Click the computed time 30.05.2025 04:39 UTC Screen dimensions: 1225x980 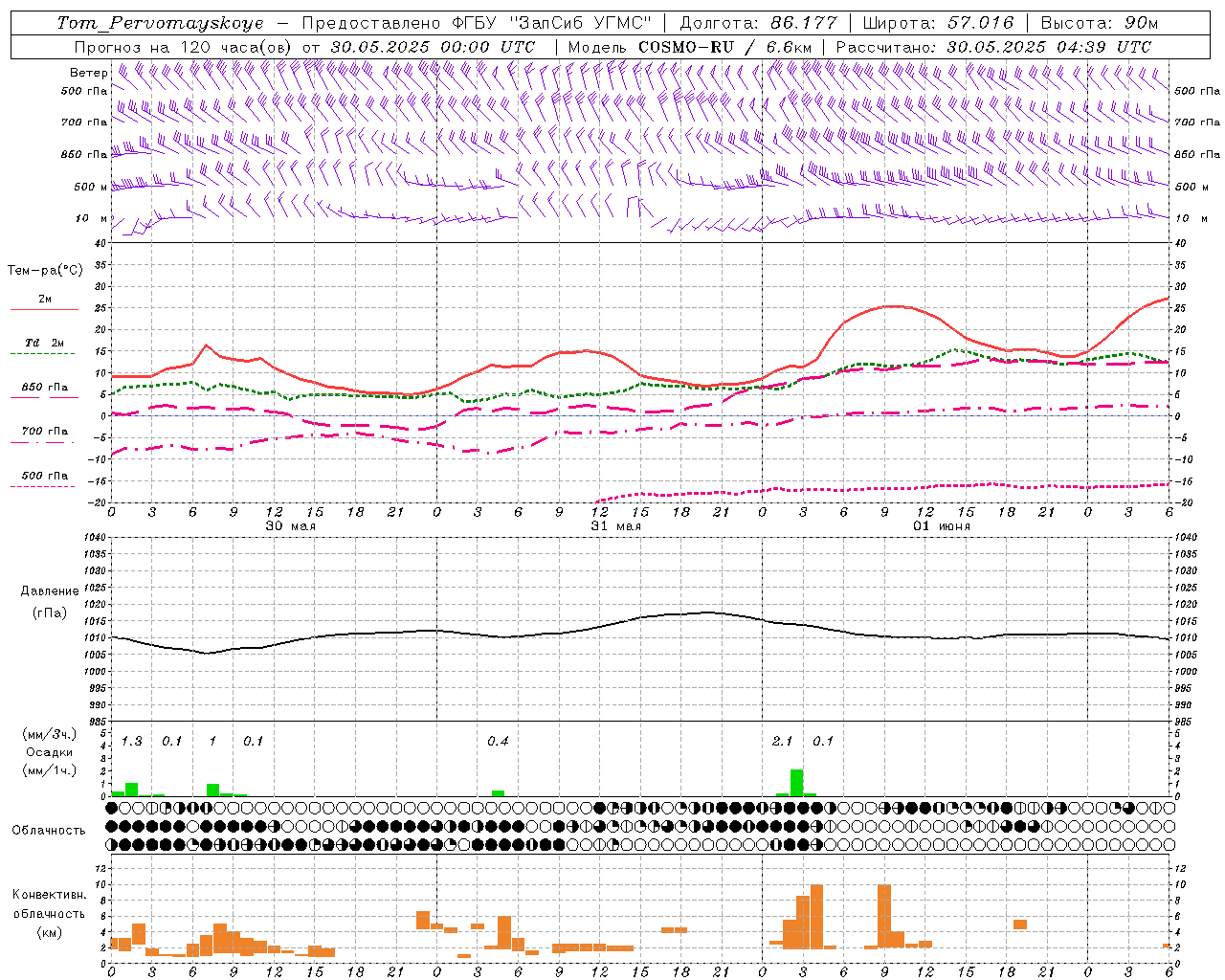(x=1049, y=47)
